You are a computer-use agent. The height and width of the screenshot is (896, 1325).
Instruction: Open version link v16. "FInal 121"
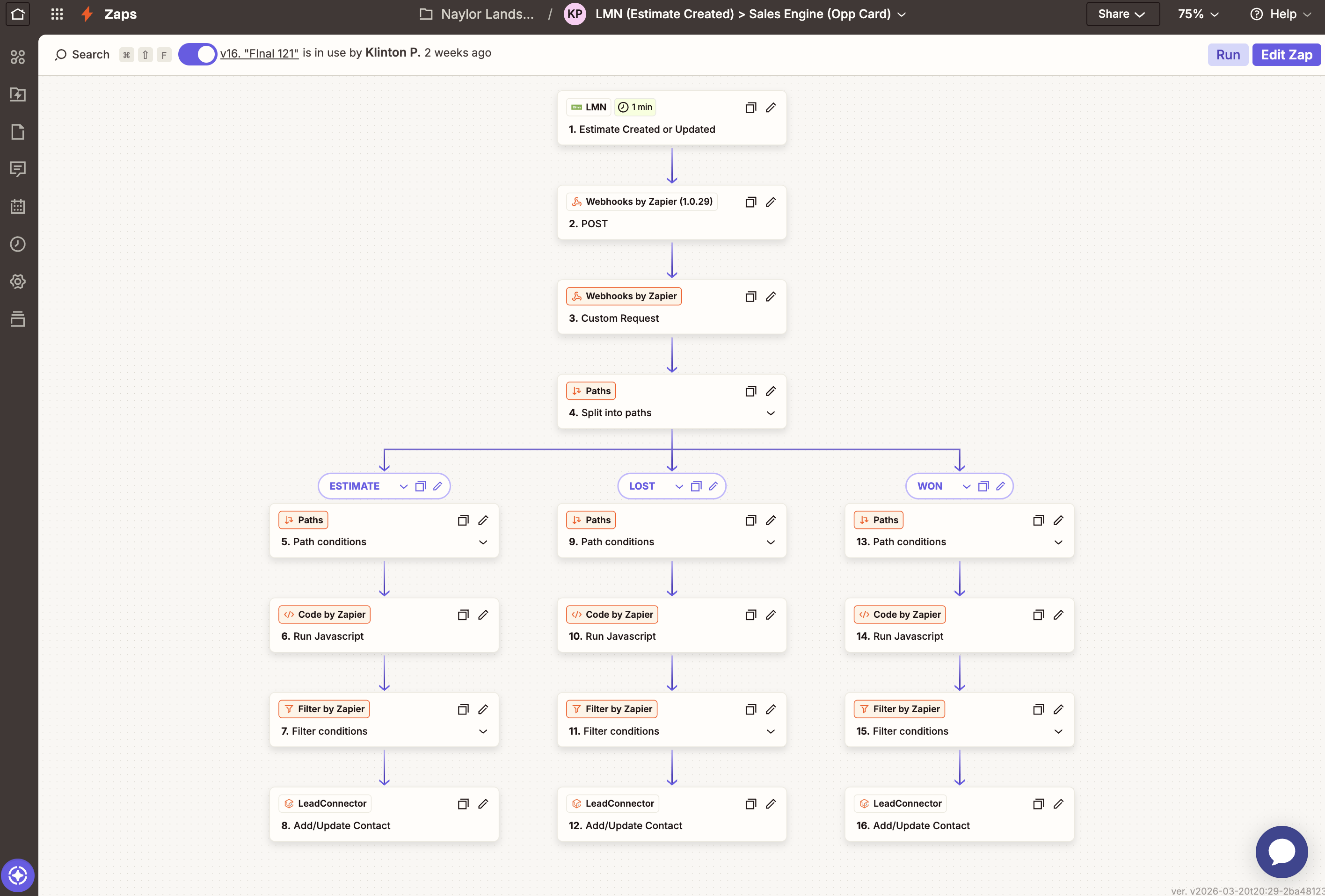[x=259, y=53]
